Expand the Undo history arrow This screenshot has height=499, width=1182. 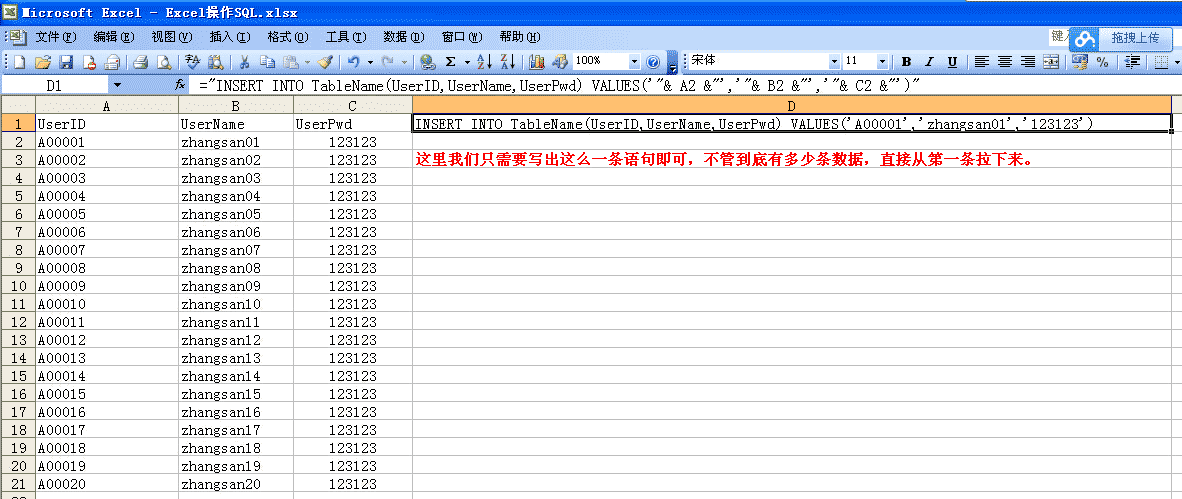pyautogui.click(x=369, y=62)
